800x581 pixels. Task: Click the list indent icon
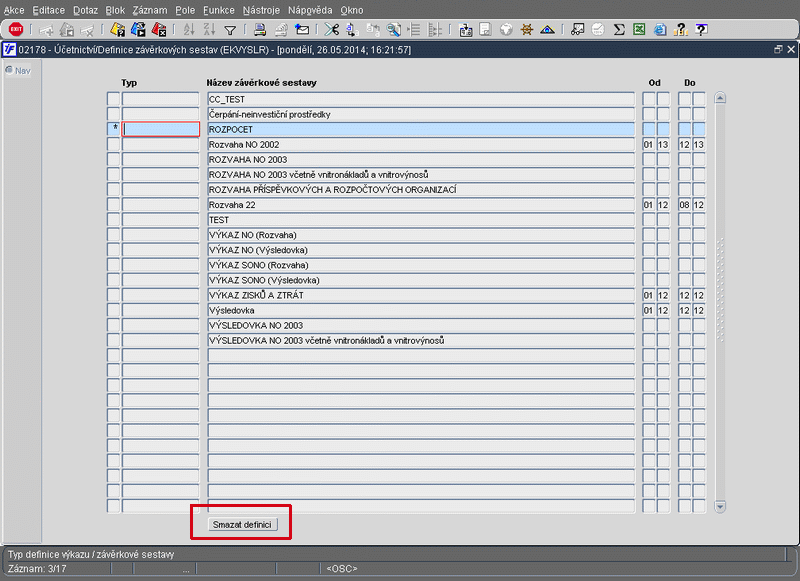[414, 30]
